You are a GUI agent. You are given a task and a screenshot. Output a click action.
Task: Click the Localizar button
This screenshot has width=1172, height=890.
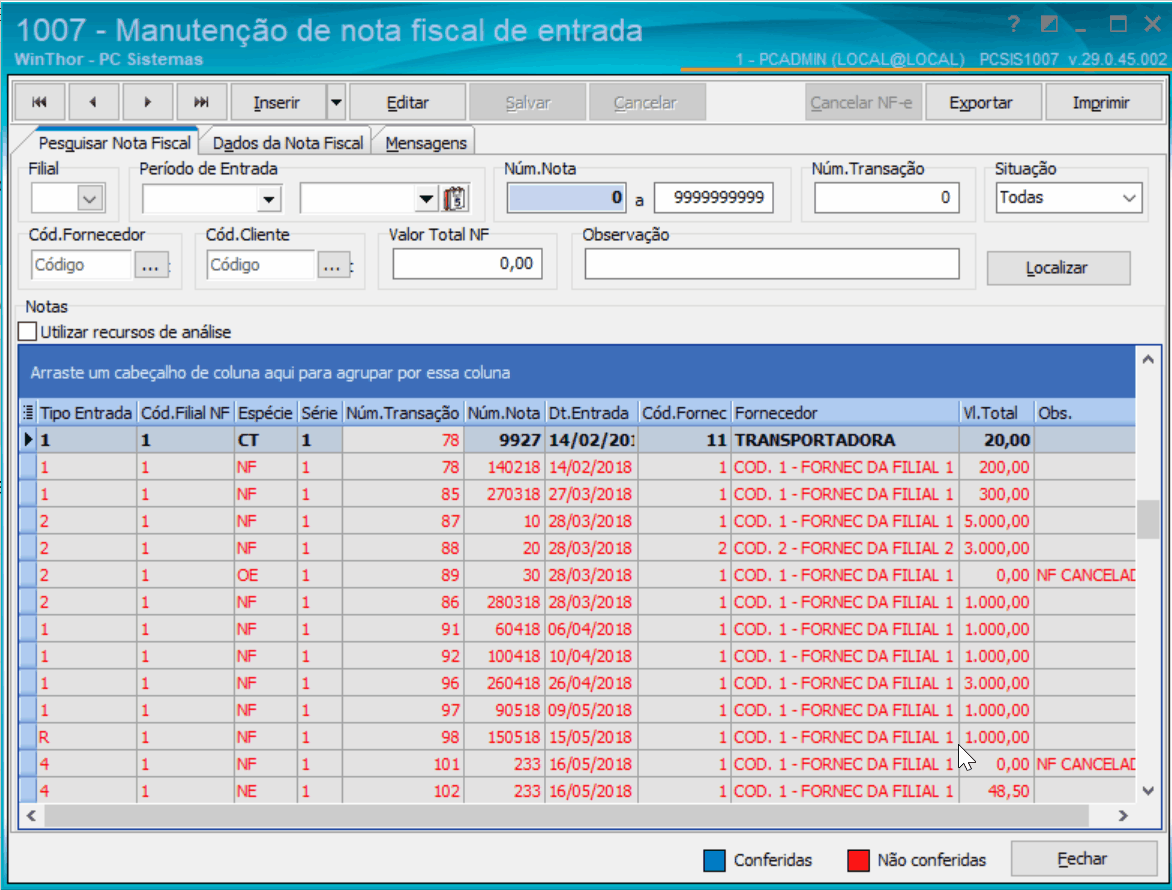click(x=1057, y=268)
